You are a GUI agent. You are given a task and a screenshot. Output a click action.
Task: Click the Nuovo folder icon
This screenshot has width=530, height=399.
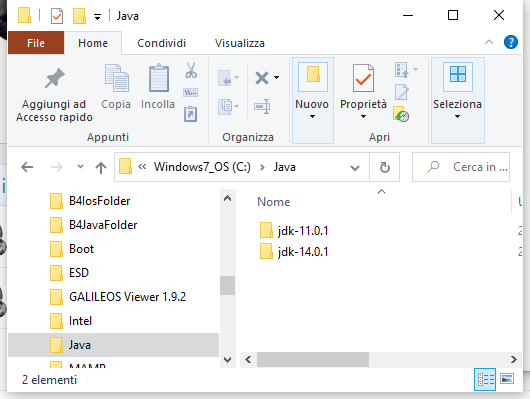(313, 76)
